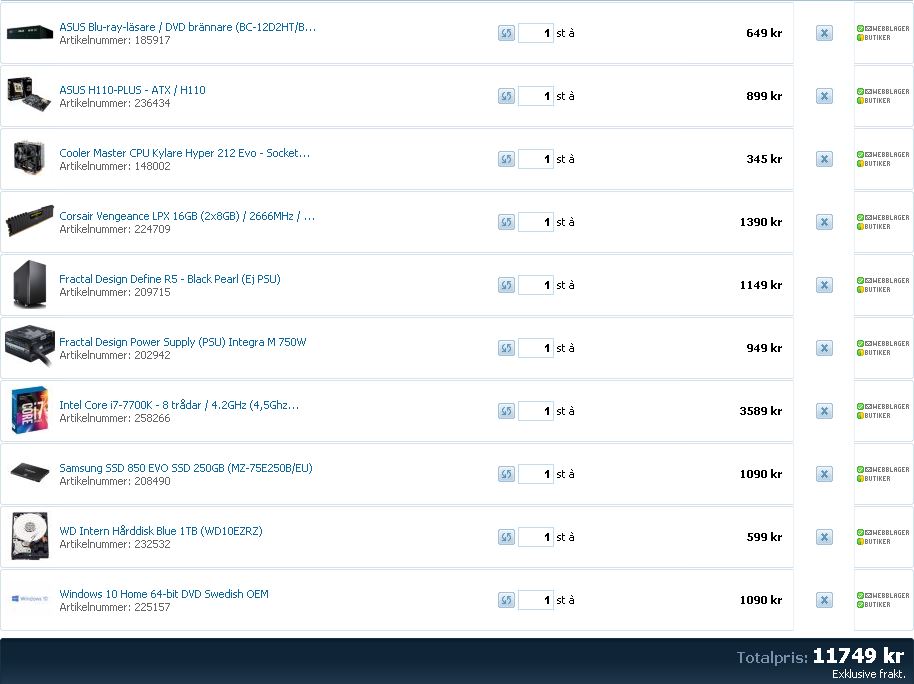Focus quantity field for ASUS Blu-ray-läsare
This screenshot has width=914, height=684.
[x=536, y=33]
